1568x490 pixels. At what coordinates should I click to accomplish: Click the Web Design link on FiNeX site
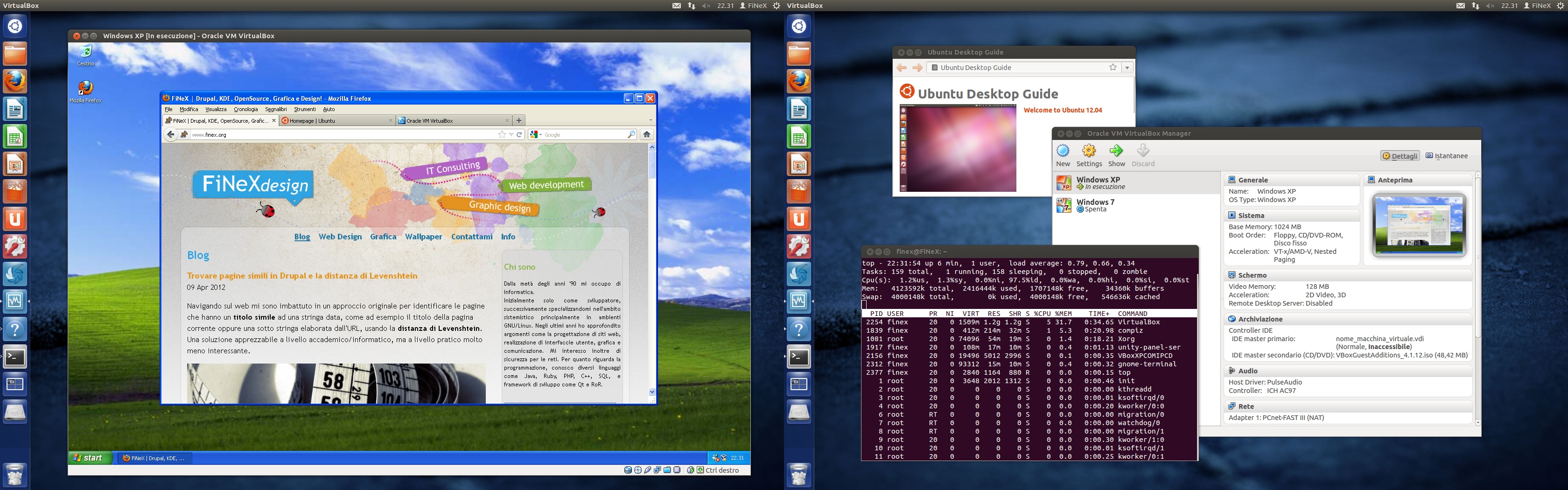[x=340, y=237]
